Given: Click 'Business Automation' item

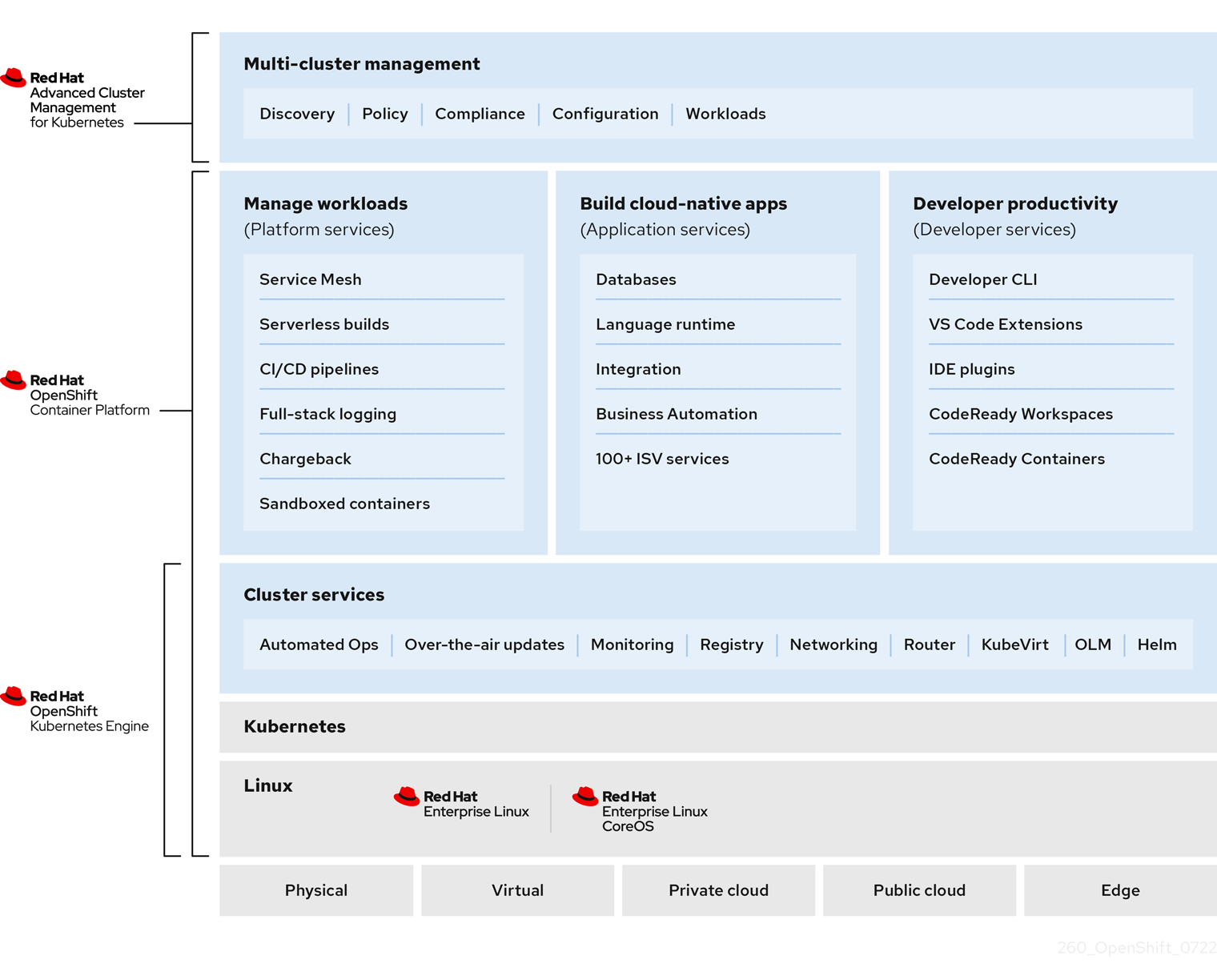Looking at the screenshot, I should pyautogui.click(x=677, y=414).
